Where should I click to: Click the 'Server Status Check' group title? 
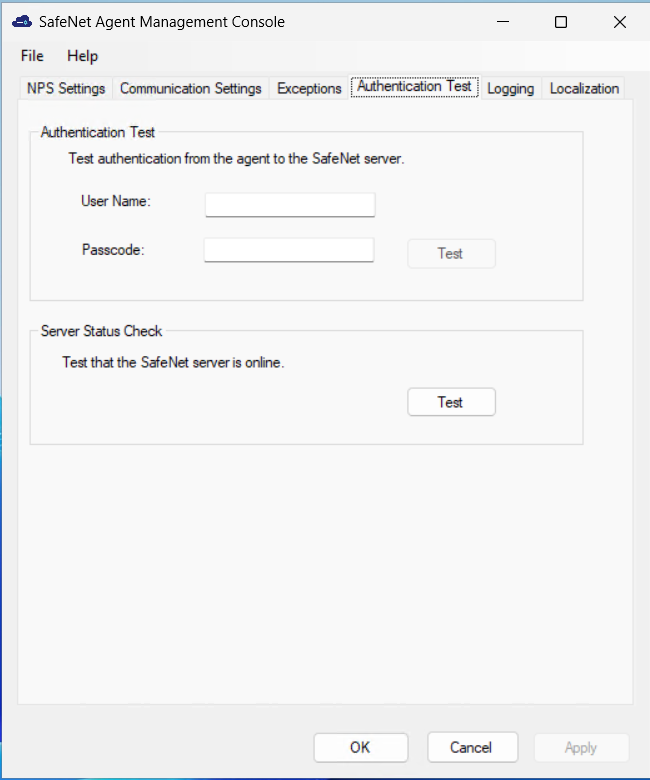pyautogui.click(x=101, y=331)
